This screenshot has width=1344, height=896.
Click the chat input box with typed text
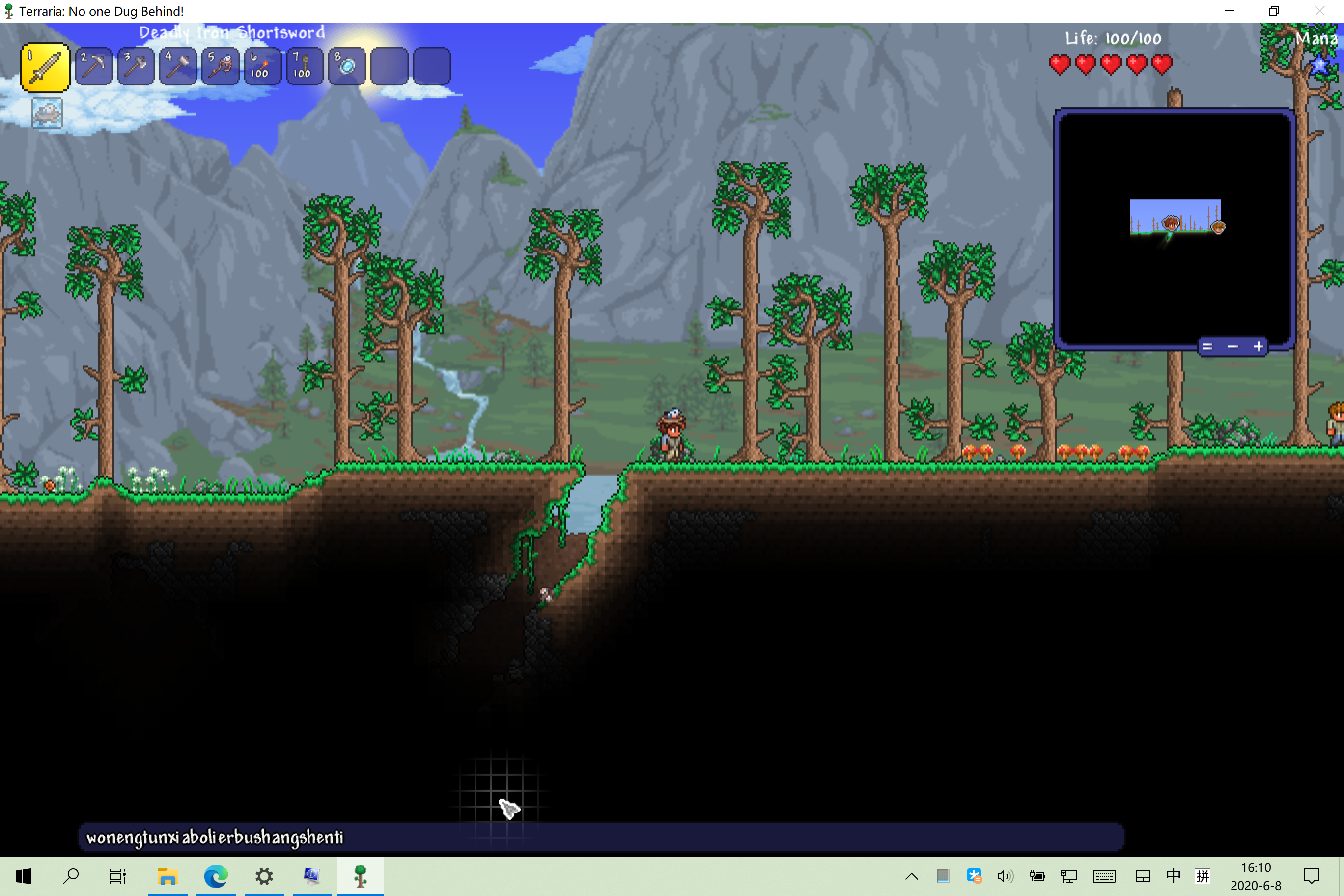(x=601, y=837)
